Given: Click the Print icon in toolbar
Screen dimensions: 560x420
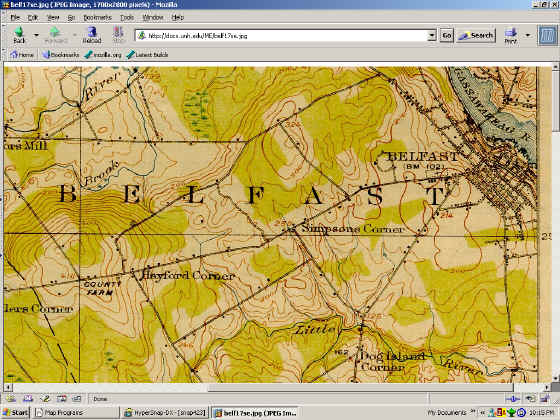Looking at the screenshot, I should [510, 33].
